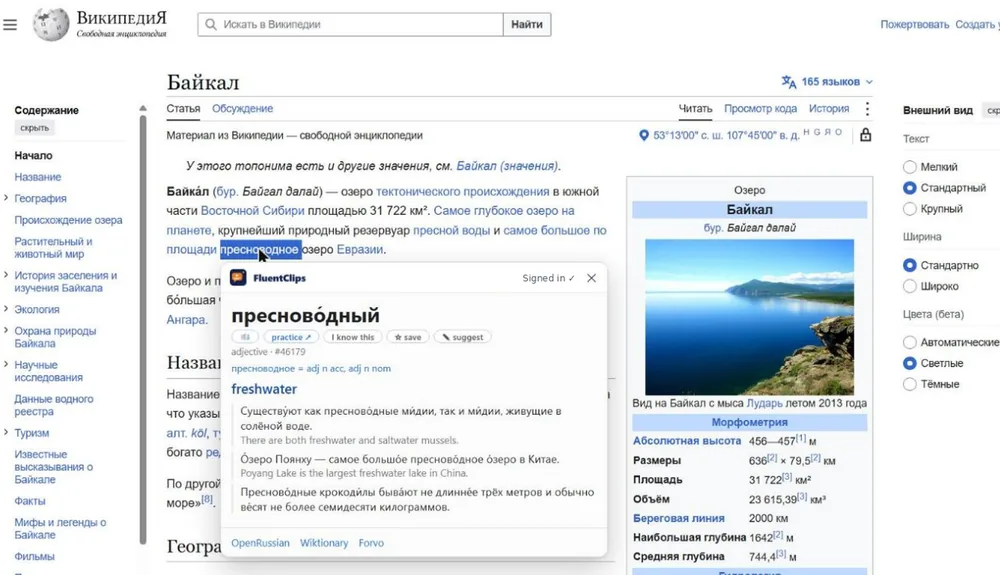The height and width of the screenshot is (575, 1000).
Task: Expand the Туризм contents section
Action: click(x=6, y=433)
